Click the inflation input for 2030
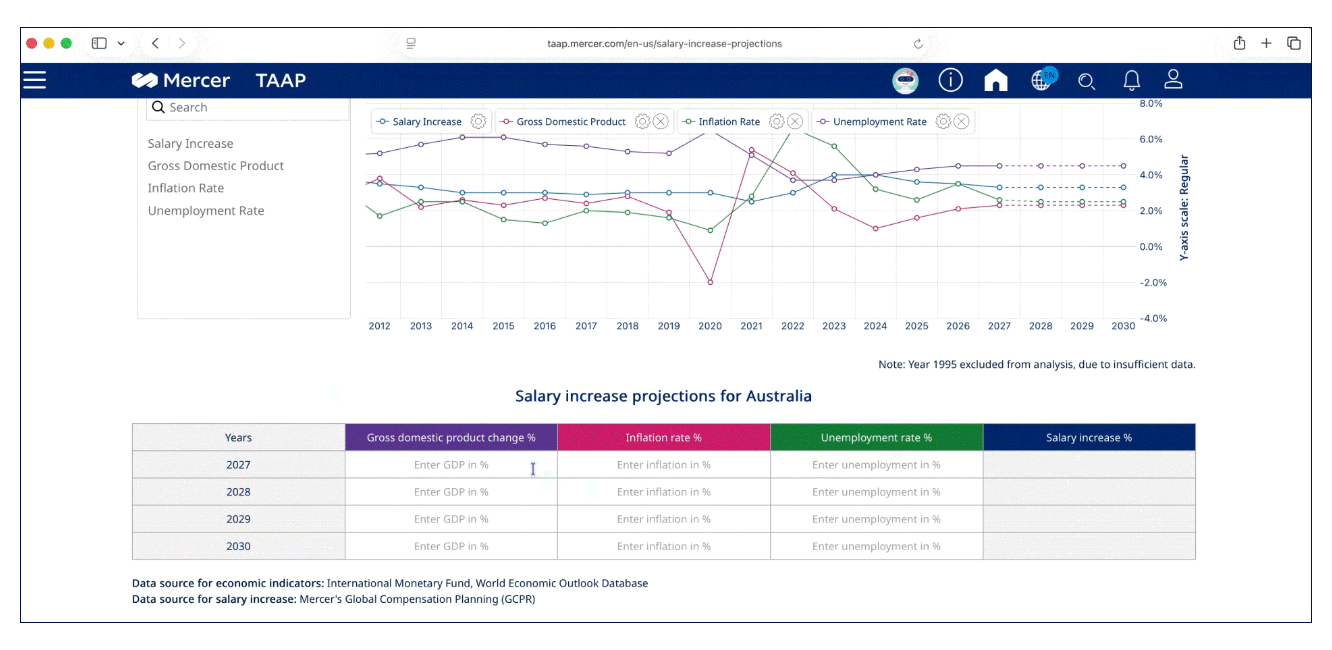The width and height of the screenshot is (1332, 650). pos(664,546)
